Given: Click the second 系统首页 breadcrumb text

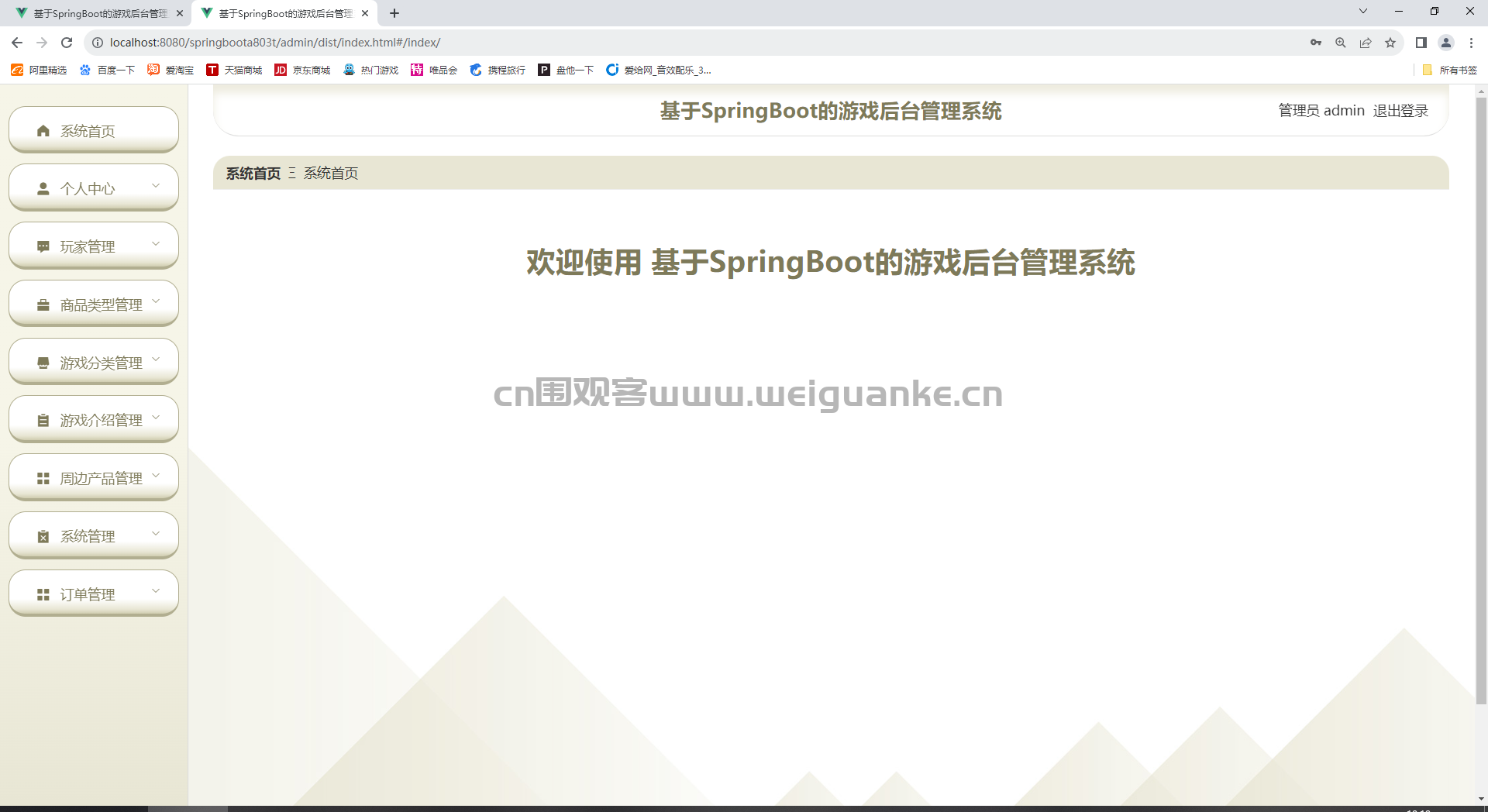Looking at the screenshot, I should (x=331, y=174).
